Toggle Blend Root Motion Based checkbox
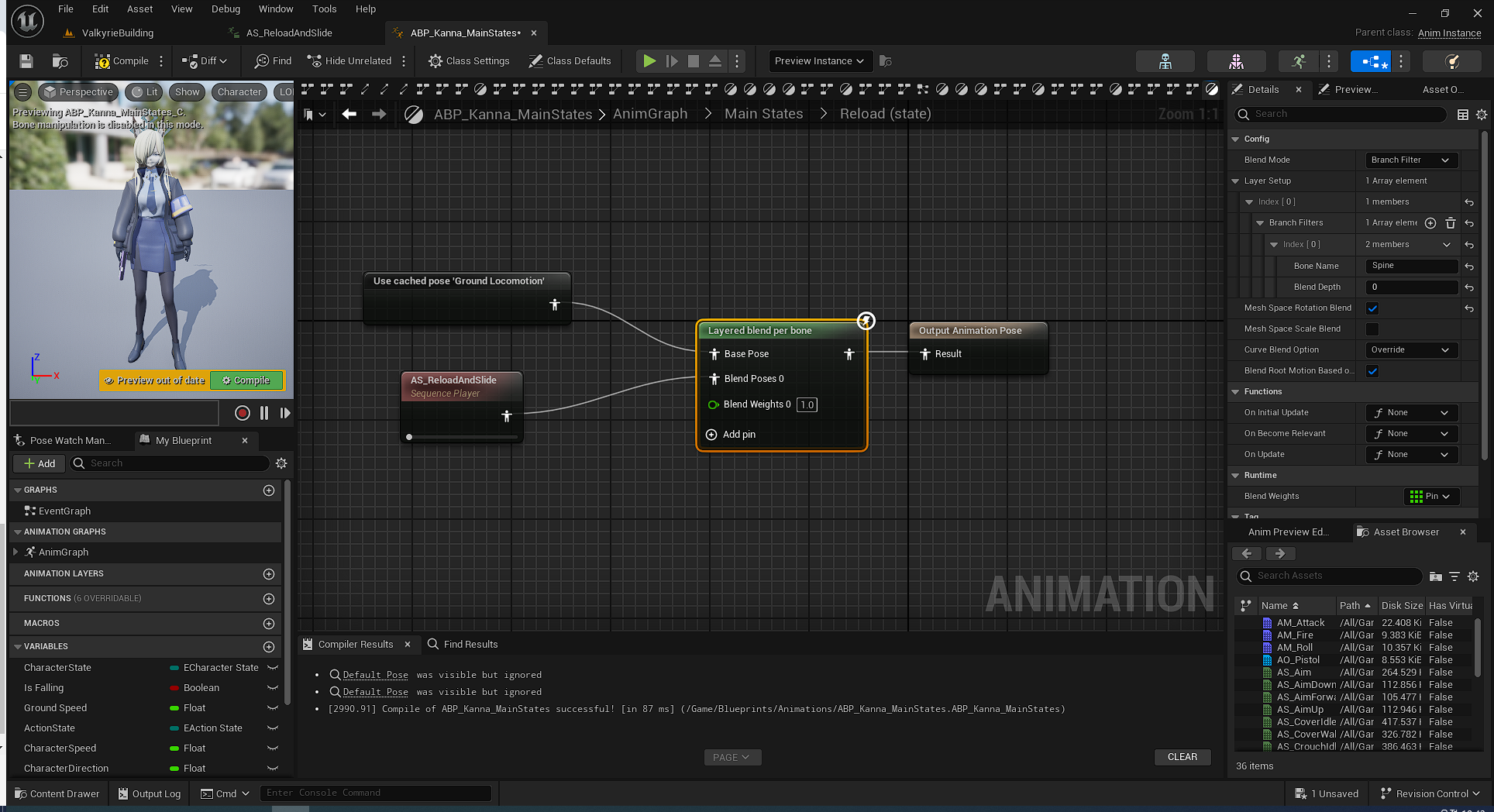Screen dimensions: 1494x812 click(x=1372, y=371)
